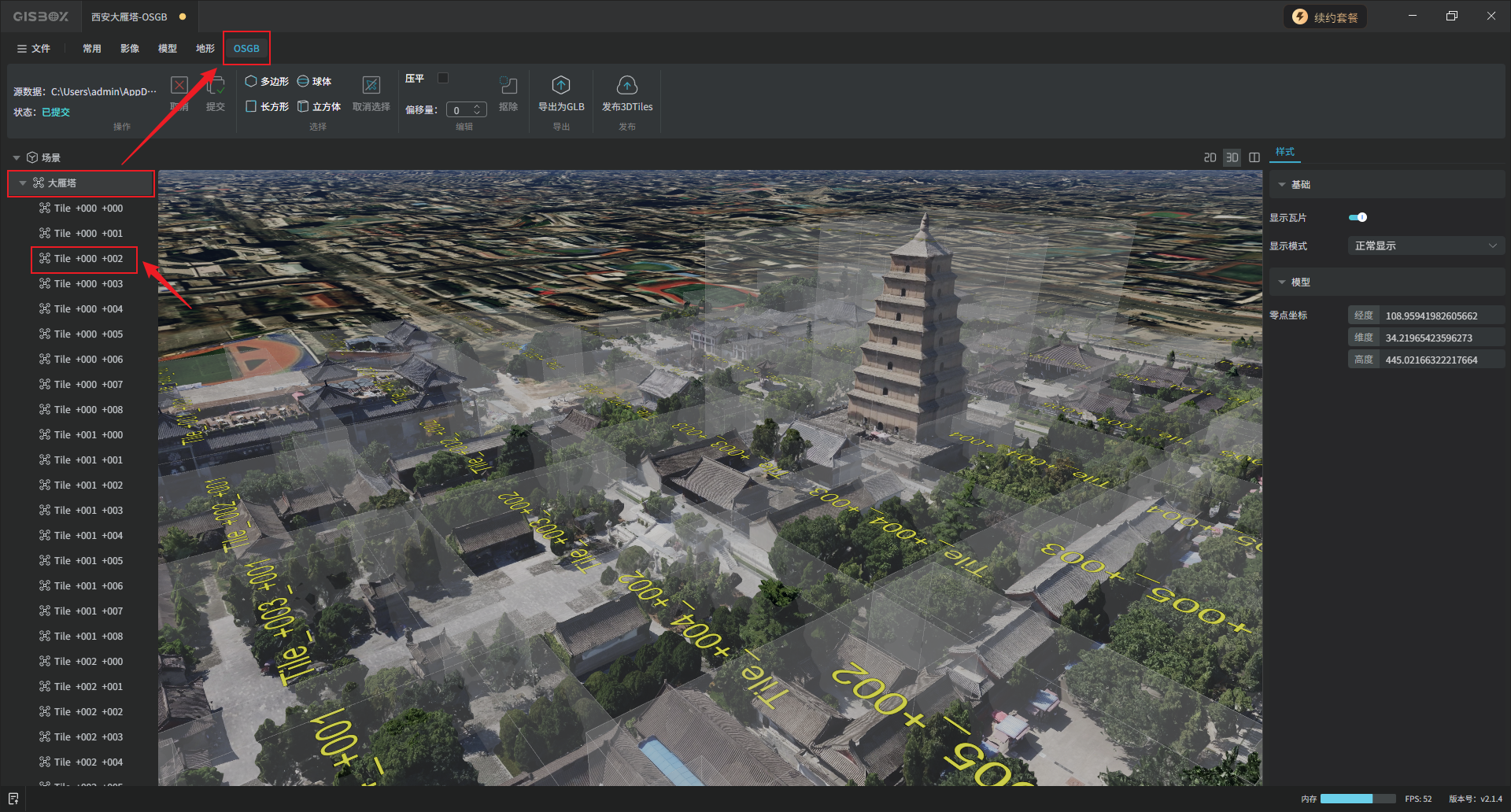Switch viewport to 2D mode
Viewport: 1511px width, 812px height.
[x=1210, y=157]
